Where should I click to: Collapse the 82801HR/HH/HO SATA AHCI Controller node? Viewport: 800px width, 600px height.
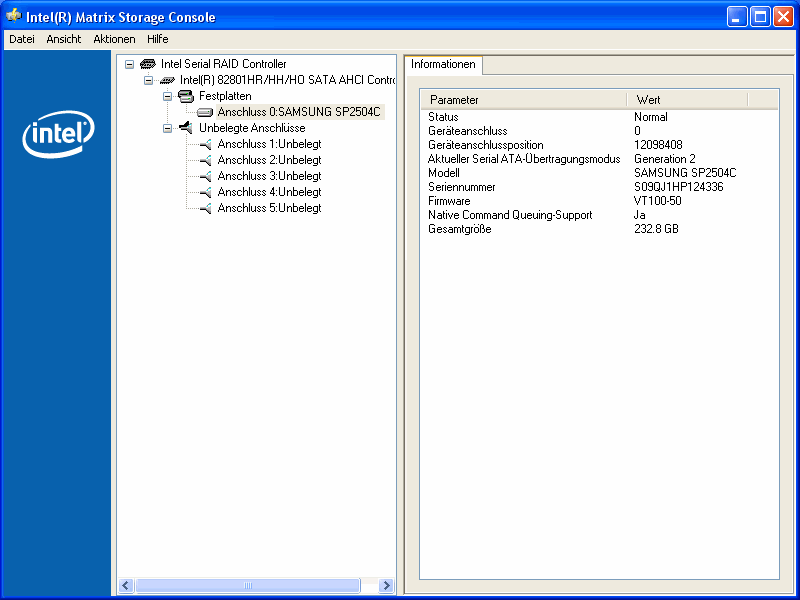[148, 80]
